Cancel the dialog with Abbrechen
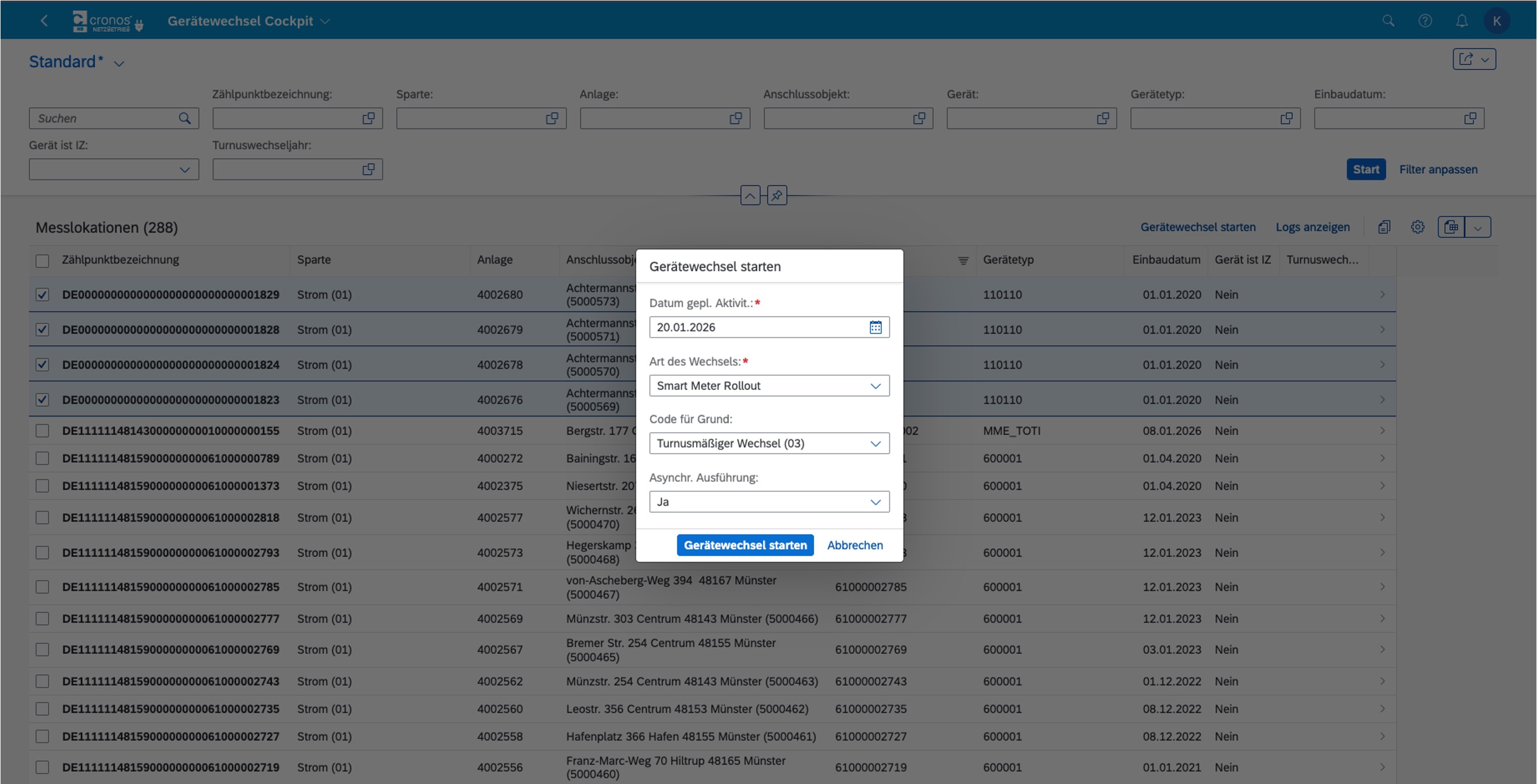Screen dimensions: 1537x784 pos(854,545)
